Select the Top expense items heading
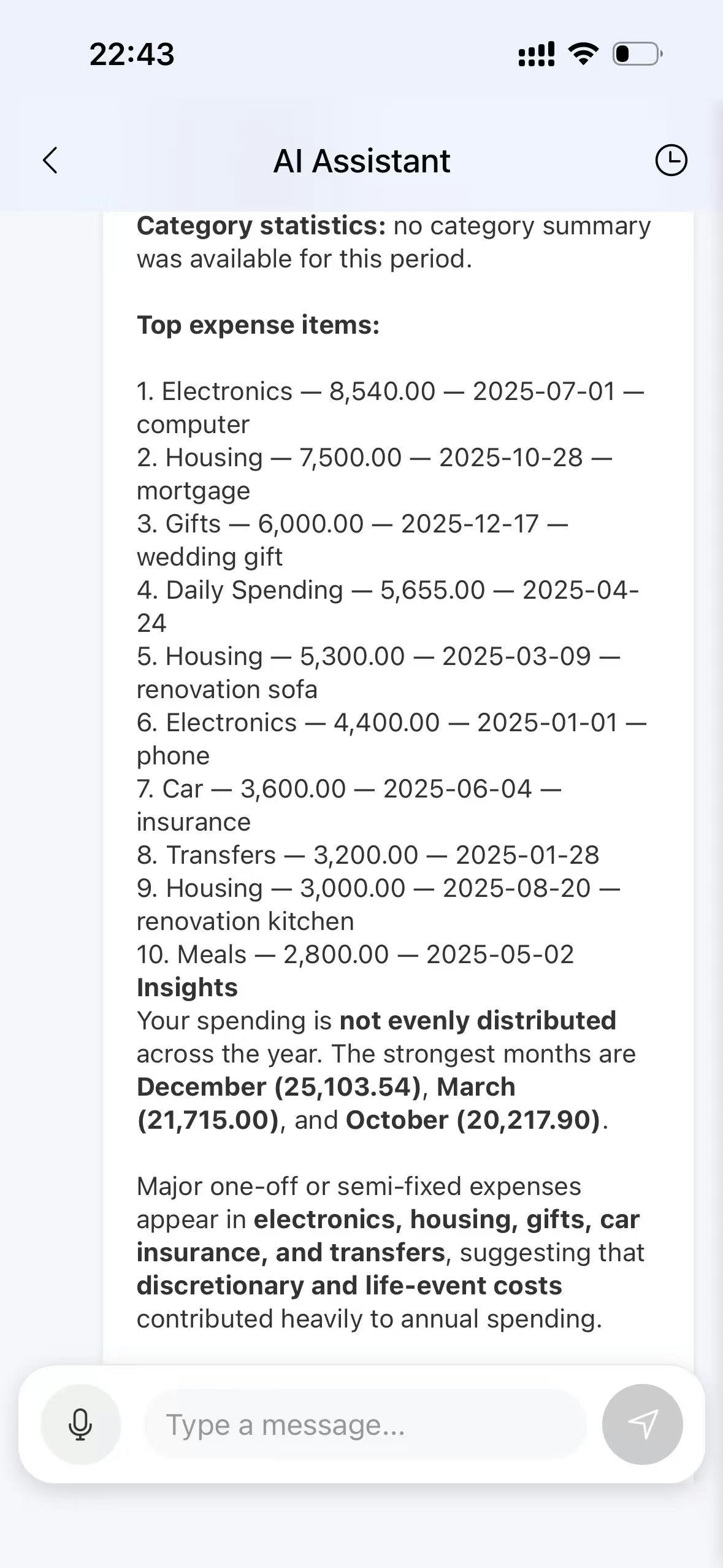Image resolution: width=723 pixels, height=1568 pixels. 258,325
